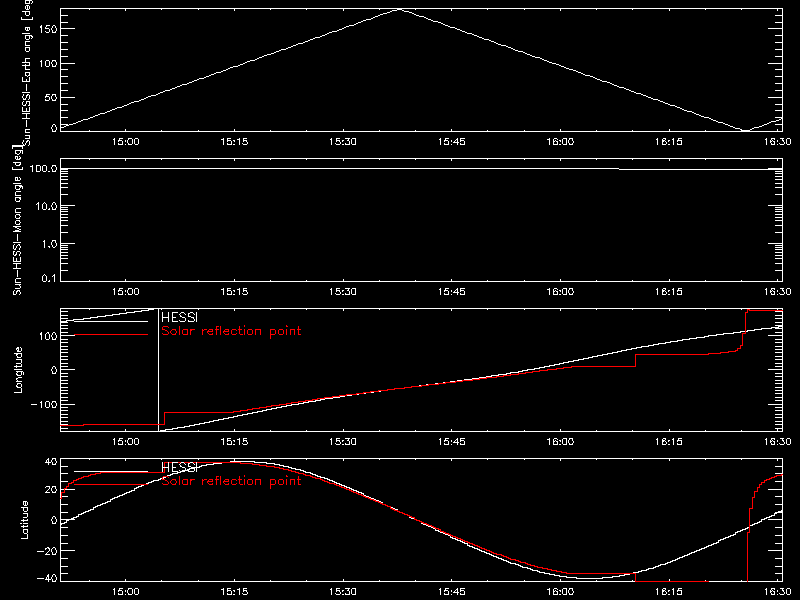Click the 100 tick on Earth angle axis

(x=47, y=63)
